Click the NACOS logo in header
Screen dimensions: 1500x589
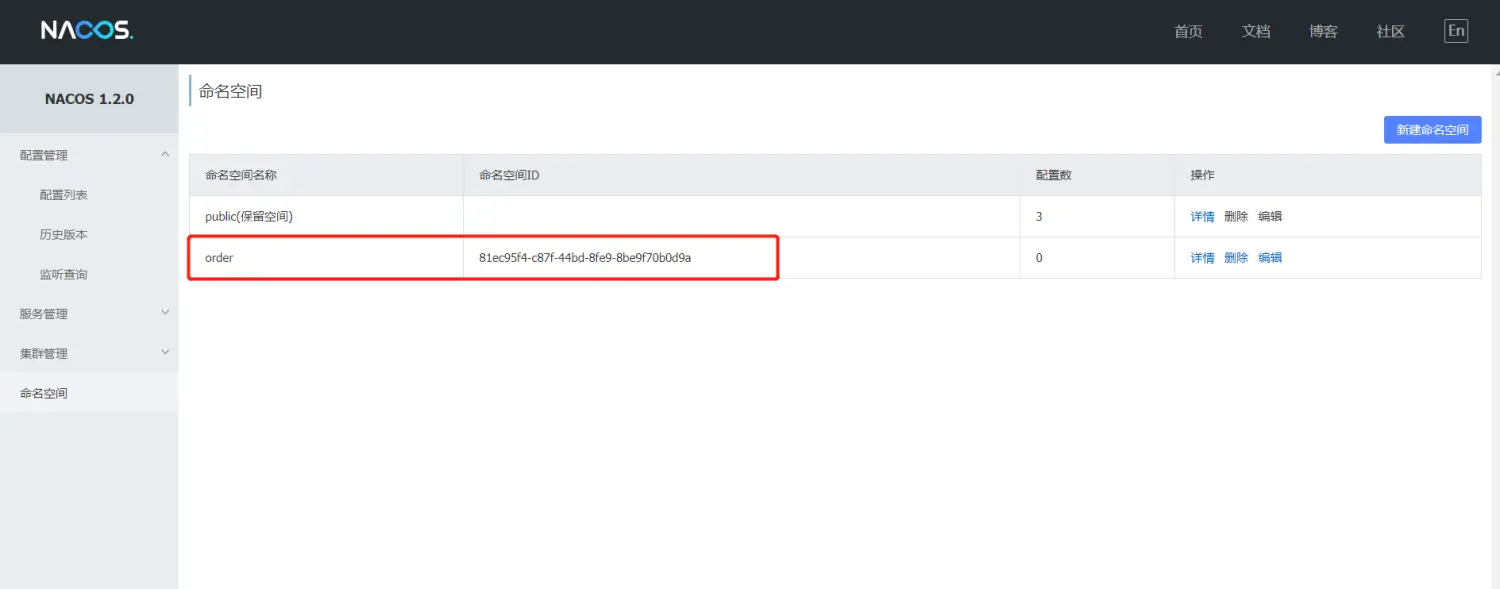87,31
